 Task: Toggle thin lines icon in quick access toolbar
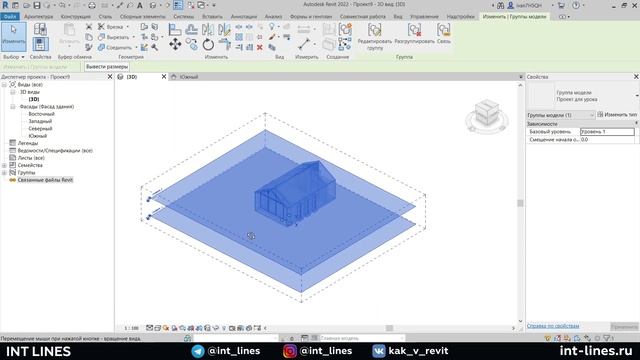coord(178,5)
